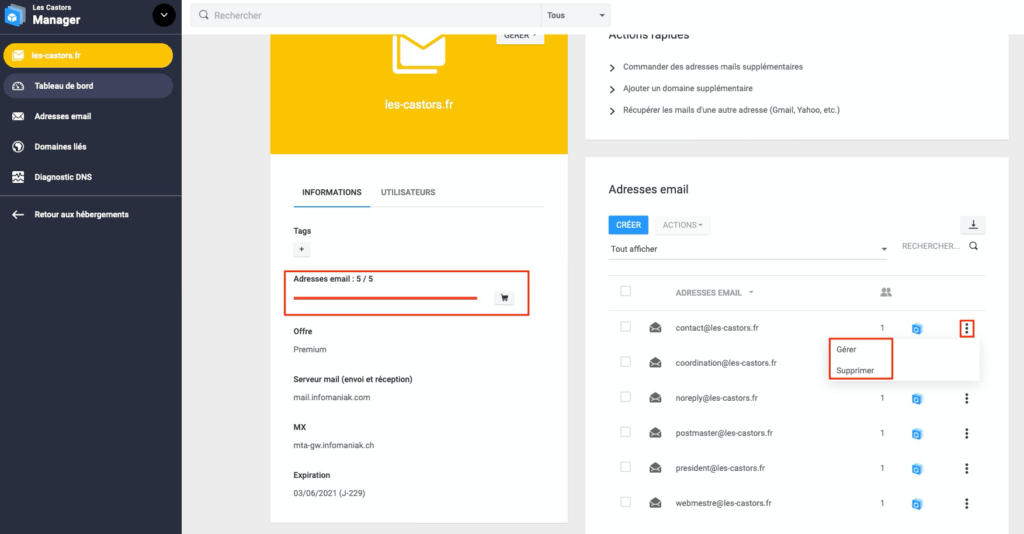This screenshot has height=534, width=1024.
Task: Sort by the ADRESSES EMAIL column arrow
Action: click(751, 292)
